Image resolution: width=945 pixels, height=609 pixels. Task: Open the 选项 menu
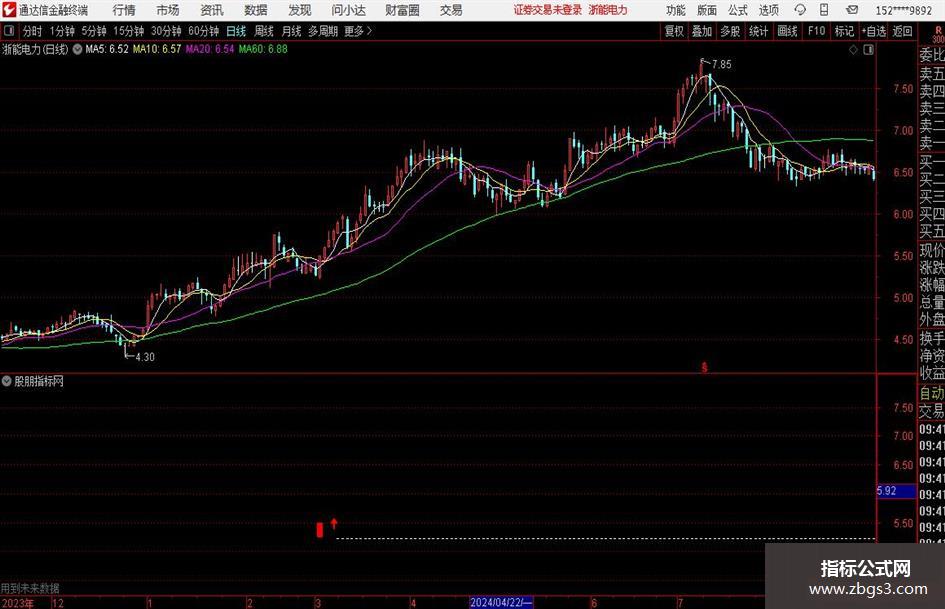pyautogui.click(x=769, y=10)
